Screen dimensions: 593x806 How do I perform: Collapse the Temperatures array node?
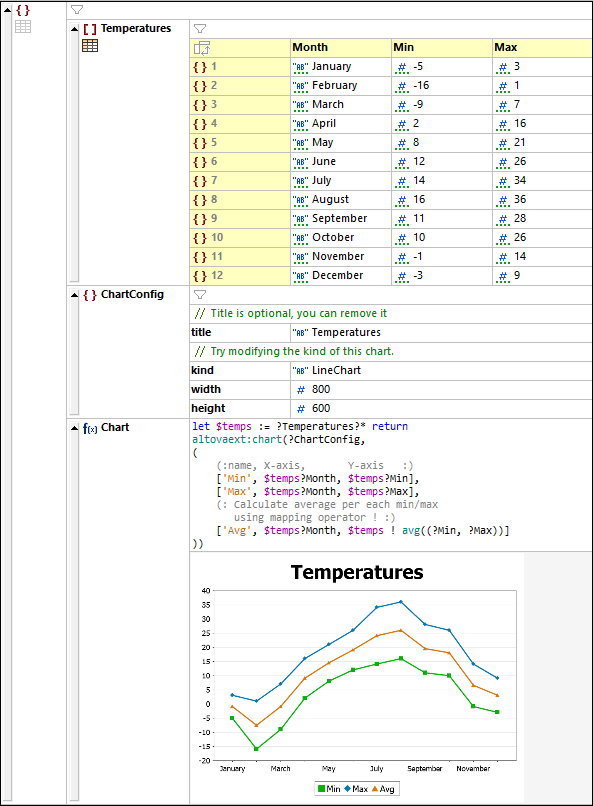(x=75, y=29)
